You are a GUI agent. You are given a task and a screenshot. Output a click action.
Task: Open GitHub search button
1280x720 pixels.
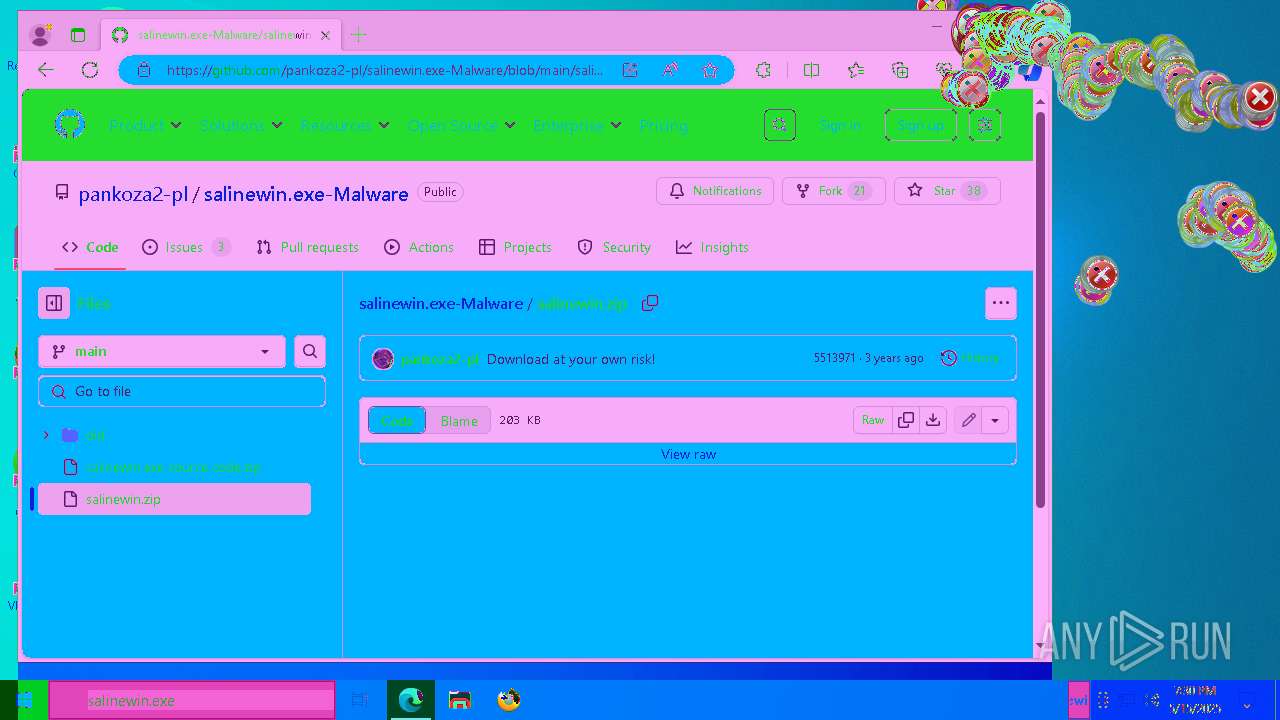[780, 125]
